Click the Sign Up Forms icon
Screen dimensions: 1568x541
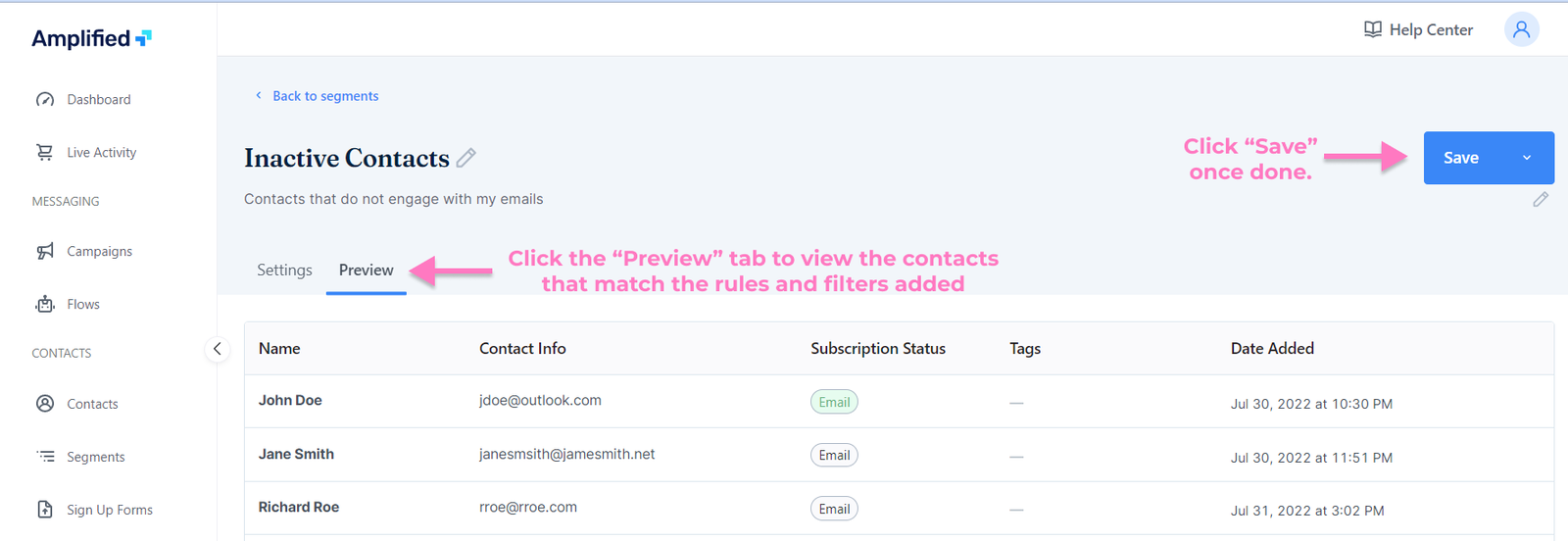coord(45,510)
